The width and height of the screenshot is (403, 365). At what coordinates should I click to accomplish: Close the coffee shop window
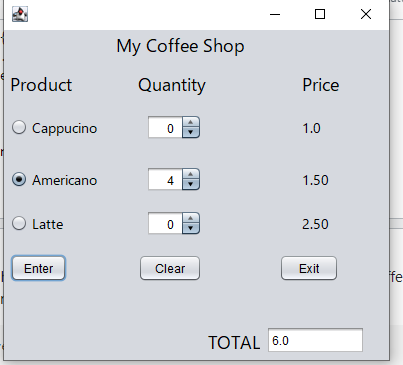[366, 14]
